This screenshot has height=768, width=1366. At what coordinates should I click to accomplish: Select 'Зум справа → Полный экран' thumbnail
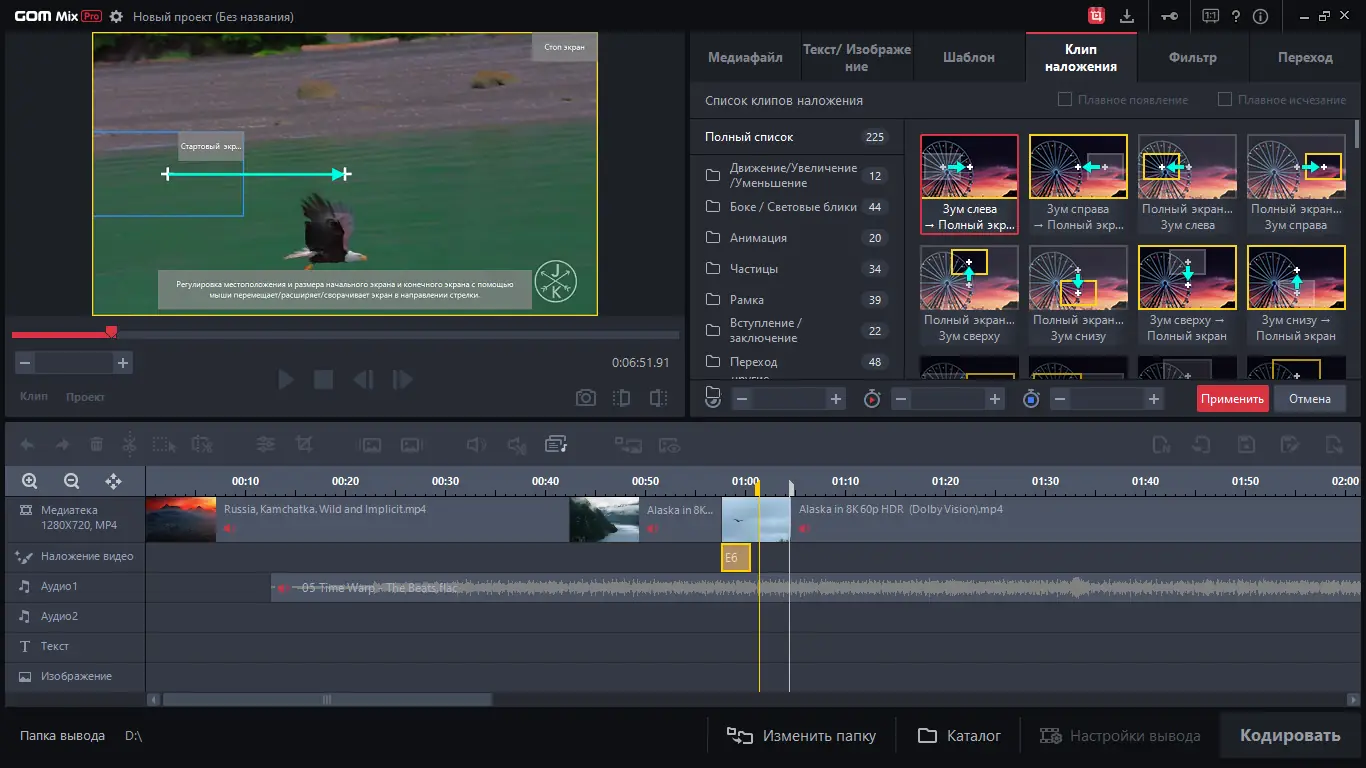1078,184
